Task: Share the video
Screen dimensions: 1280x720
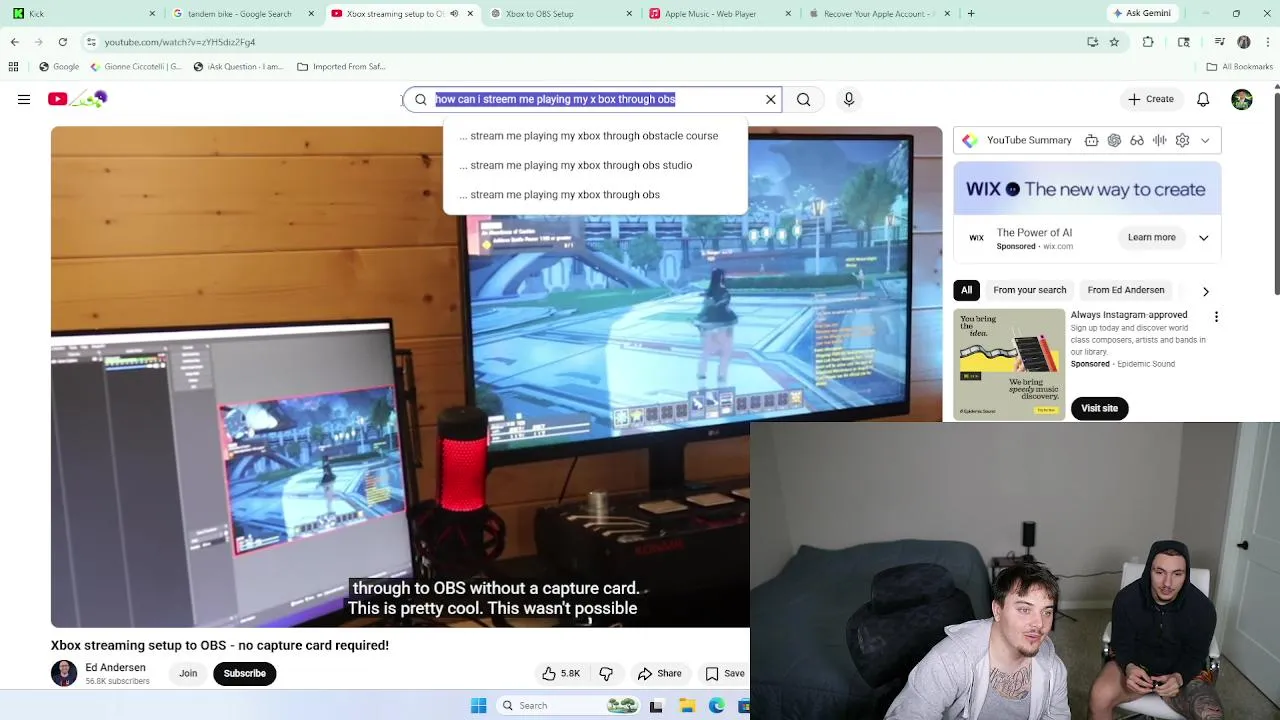Action: [x=660, y=674]
